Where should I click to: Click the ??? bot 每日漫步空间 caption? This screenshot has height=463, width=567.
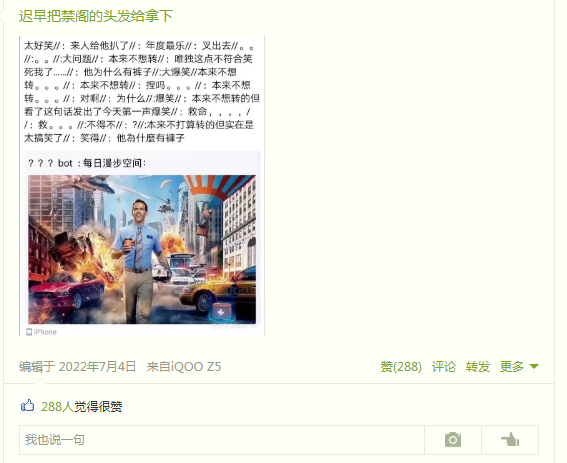[87, 163]
